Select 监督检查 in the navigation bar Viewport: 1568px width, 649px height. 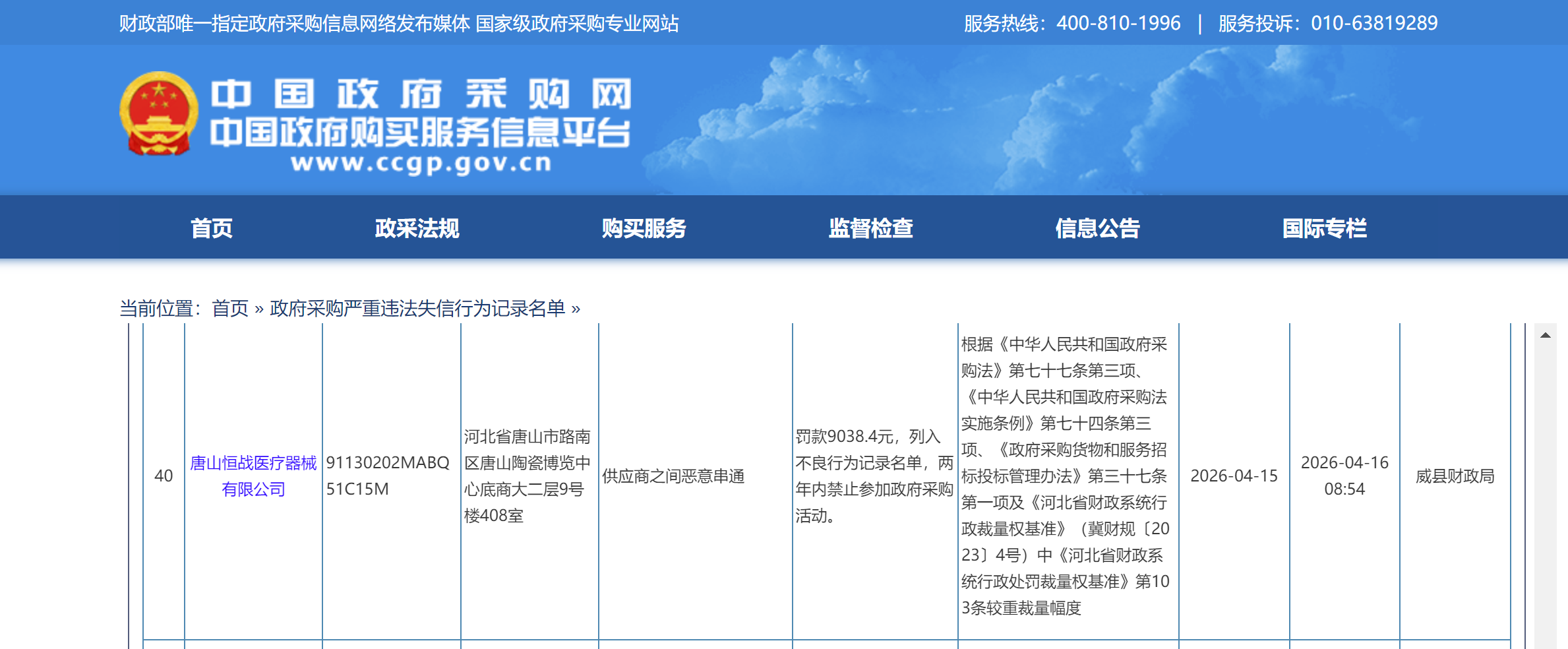870,228
